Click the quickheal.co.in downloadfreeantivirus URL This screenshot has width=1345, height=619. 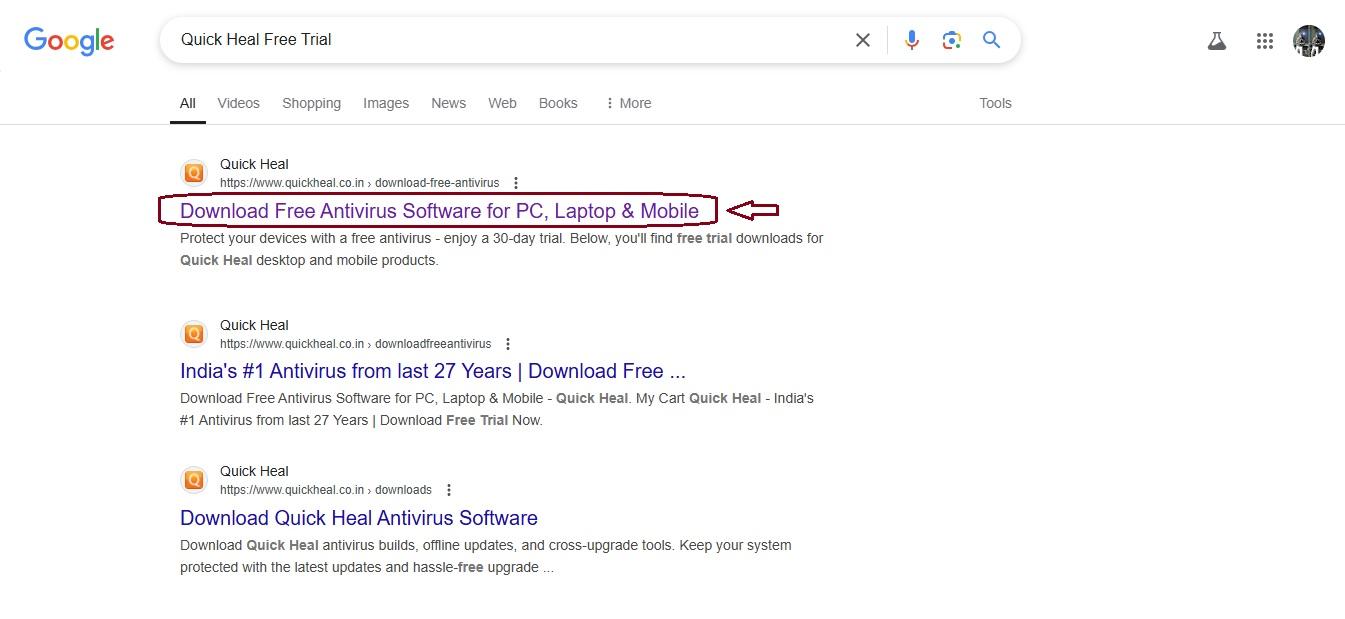point(355,344)
